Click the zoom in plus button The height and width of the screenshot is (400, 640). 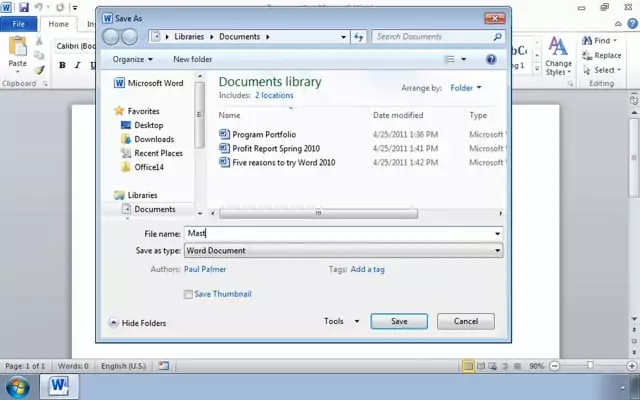[x=631, y=366]
